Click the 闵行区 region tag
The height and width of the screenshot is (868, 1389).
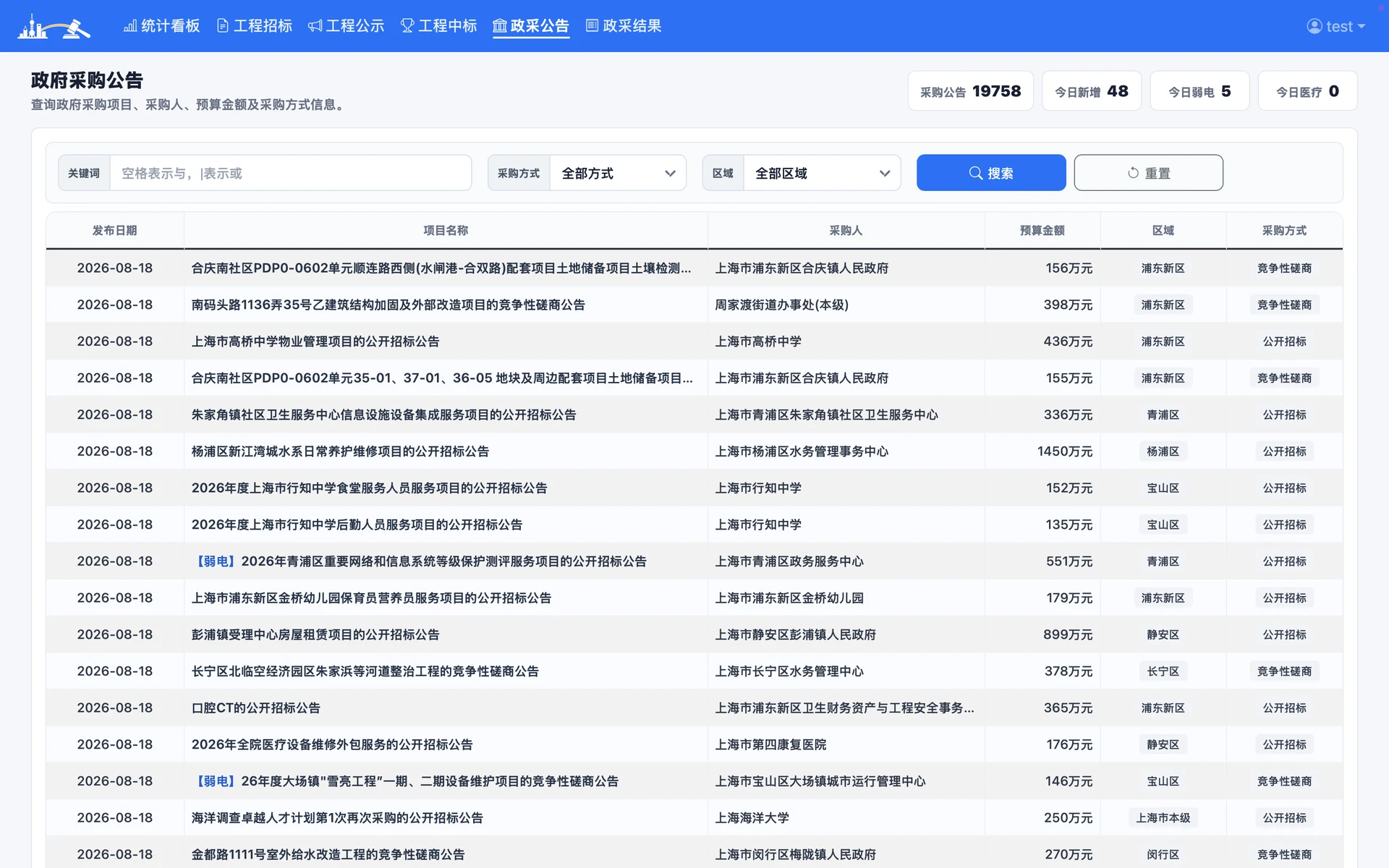pyautogui.click(x=1163, y=854)
